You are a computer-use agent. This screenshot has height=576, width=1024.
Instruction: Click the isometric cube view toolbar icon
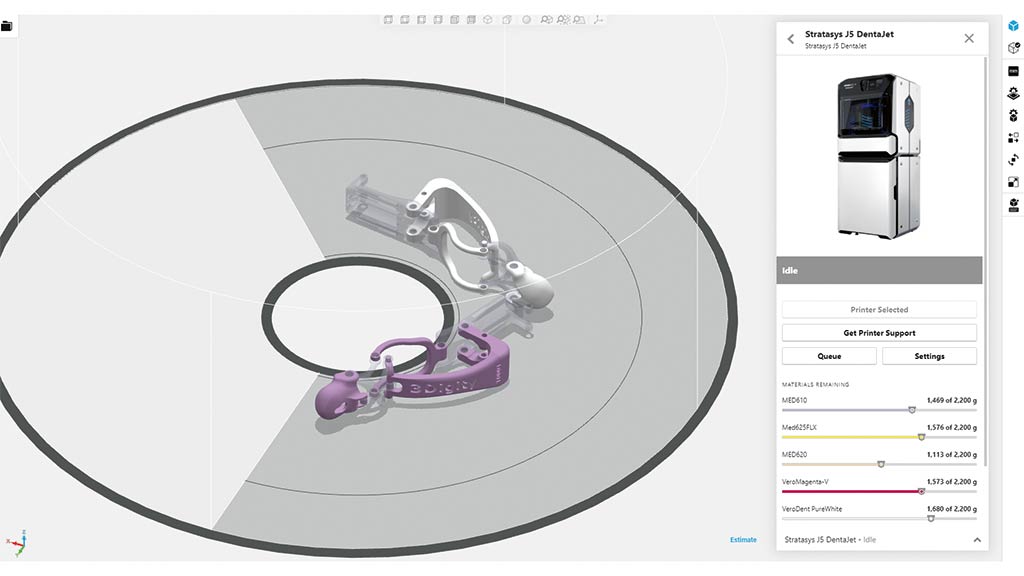pyautogui.click(x=488, y=19)
